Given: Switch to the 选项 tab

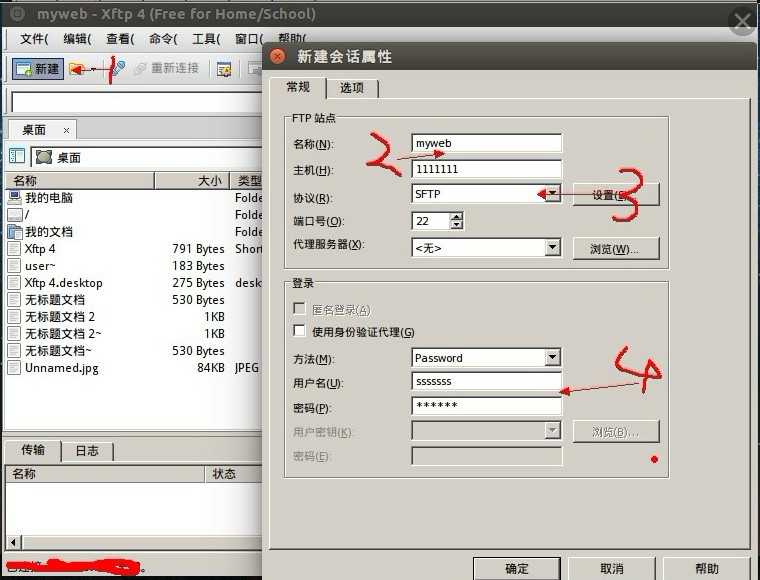Looking at the screenshot, I should coord(352,88).
